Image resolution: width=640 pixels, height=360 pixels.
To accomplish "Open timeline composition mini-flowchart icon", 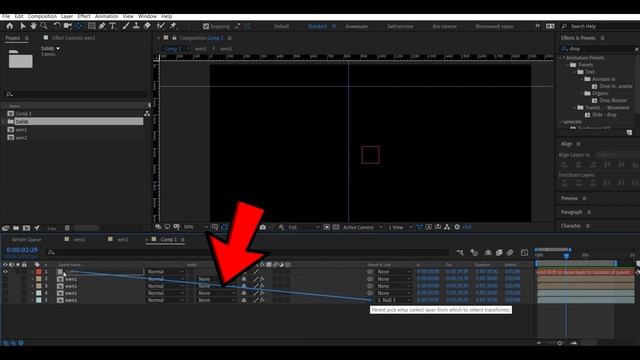I will (x=460, y=253).
